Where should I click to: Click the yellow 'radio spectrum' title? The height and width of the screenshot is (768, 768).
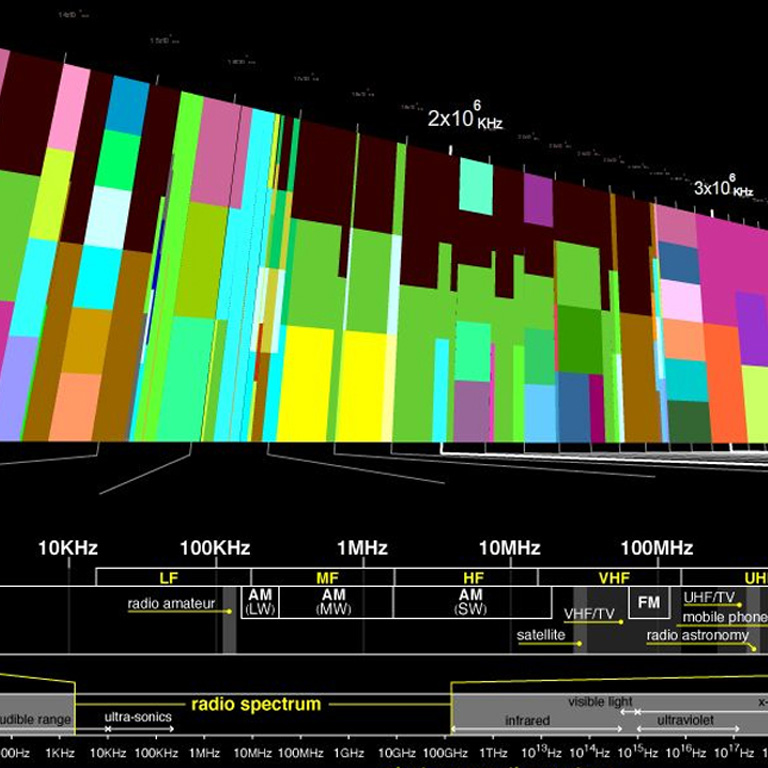coord(256,704)
